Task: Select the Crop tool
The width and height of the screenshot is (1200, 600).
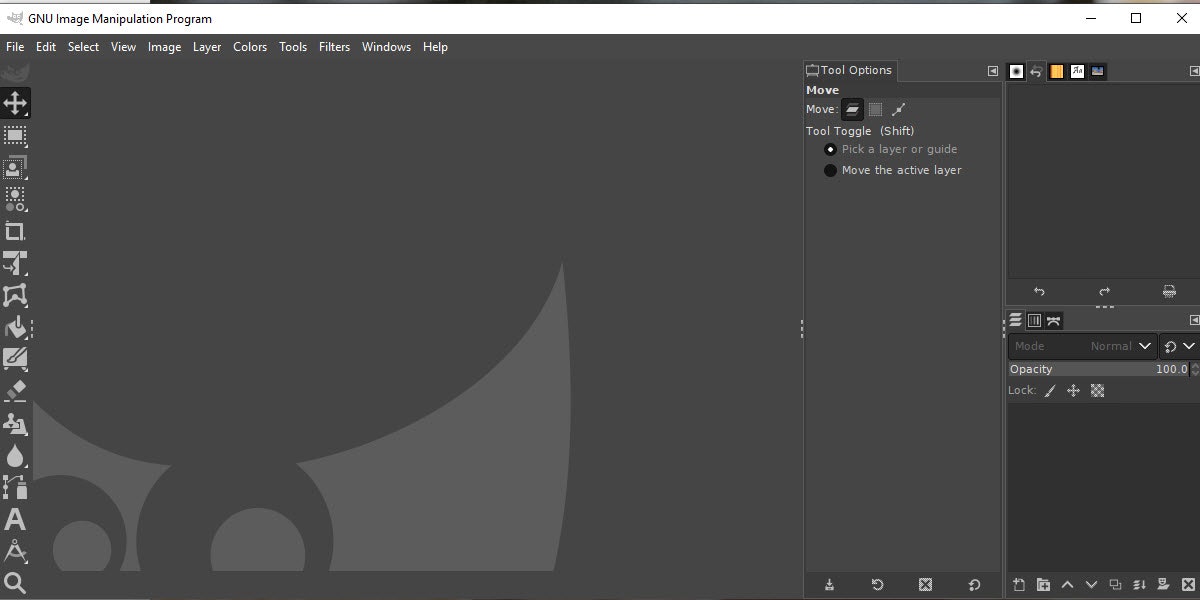Action: (15, 231)
